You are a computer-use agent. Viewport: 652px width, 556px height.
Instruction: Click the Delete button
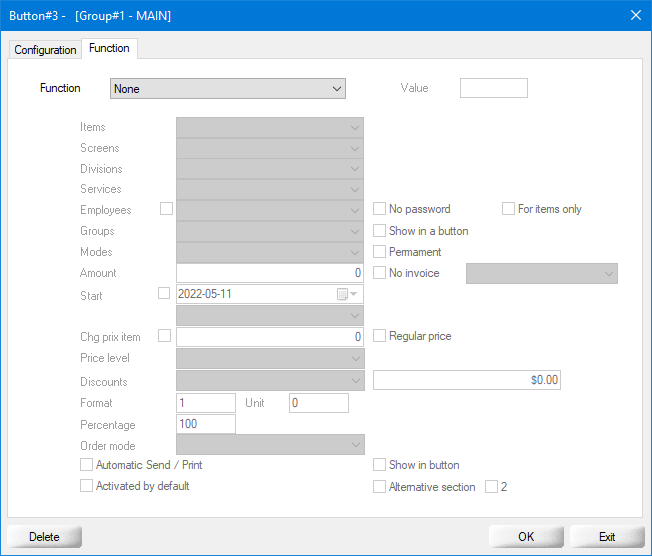tap(44, 537)
